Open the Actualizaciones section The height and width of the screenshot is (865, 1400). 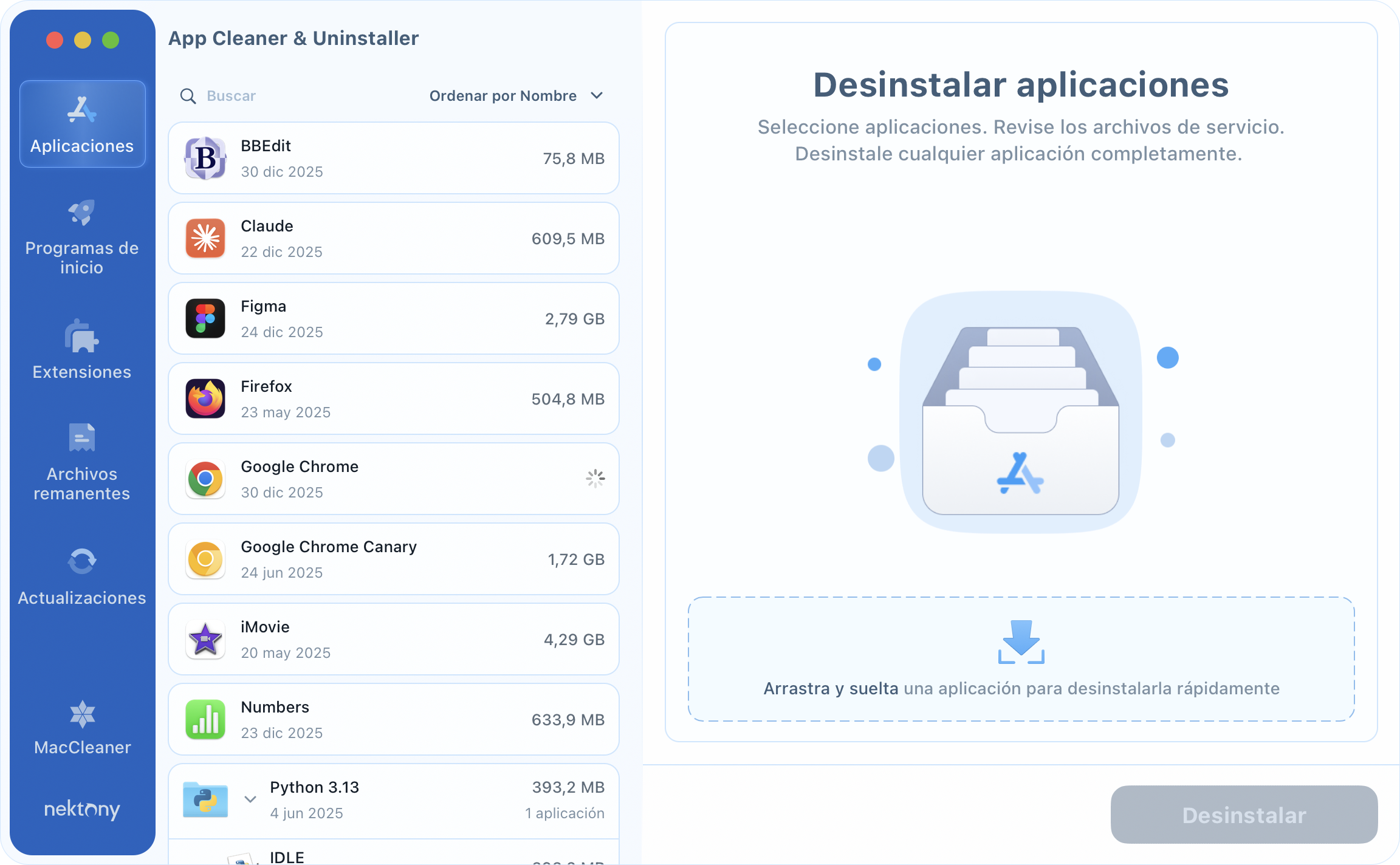pyautogui.click(x=82, y=576)
